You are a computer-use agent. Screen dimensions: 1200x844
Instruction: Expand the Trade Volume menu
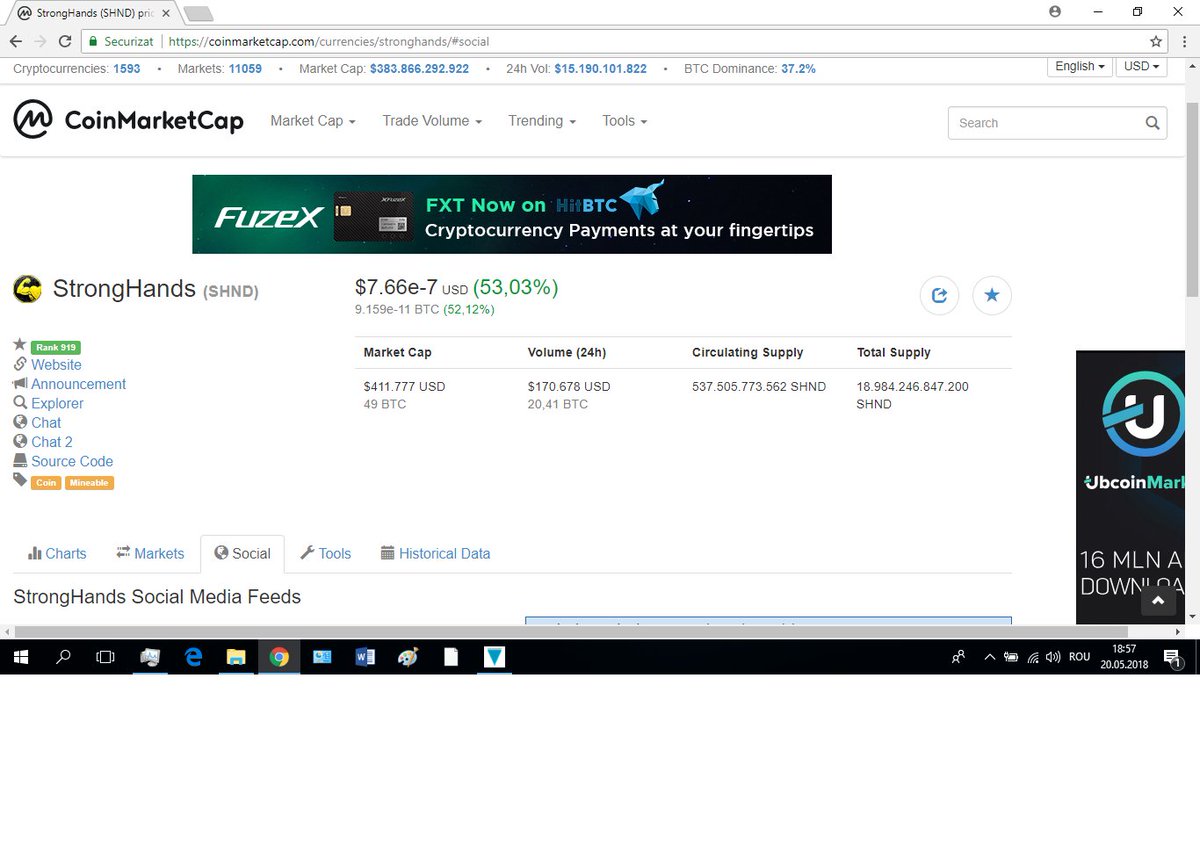tap(432, 121)
